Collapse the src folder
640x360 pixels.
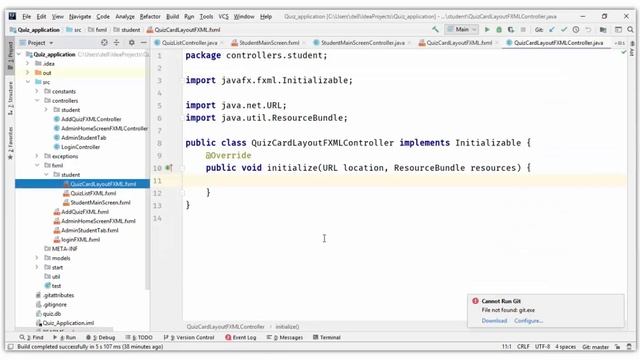point(28,82)
